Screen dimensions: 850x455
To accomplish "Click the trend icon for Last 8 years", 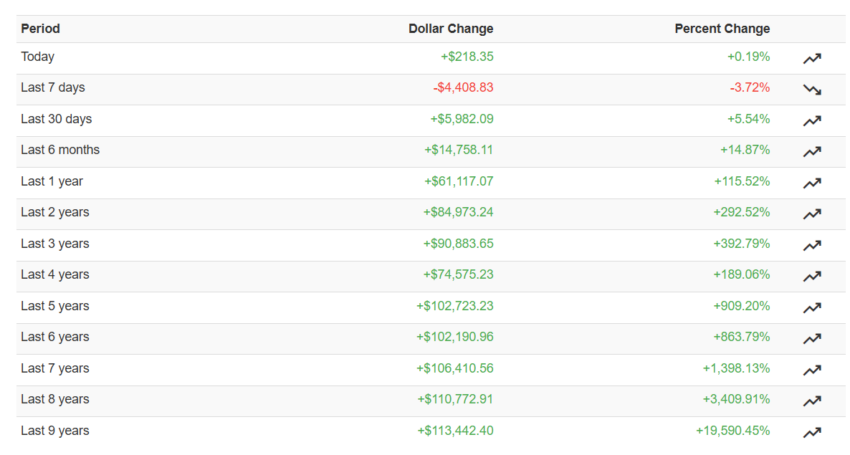I will pos(812,401).
